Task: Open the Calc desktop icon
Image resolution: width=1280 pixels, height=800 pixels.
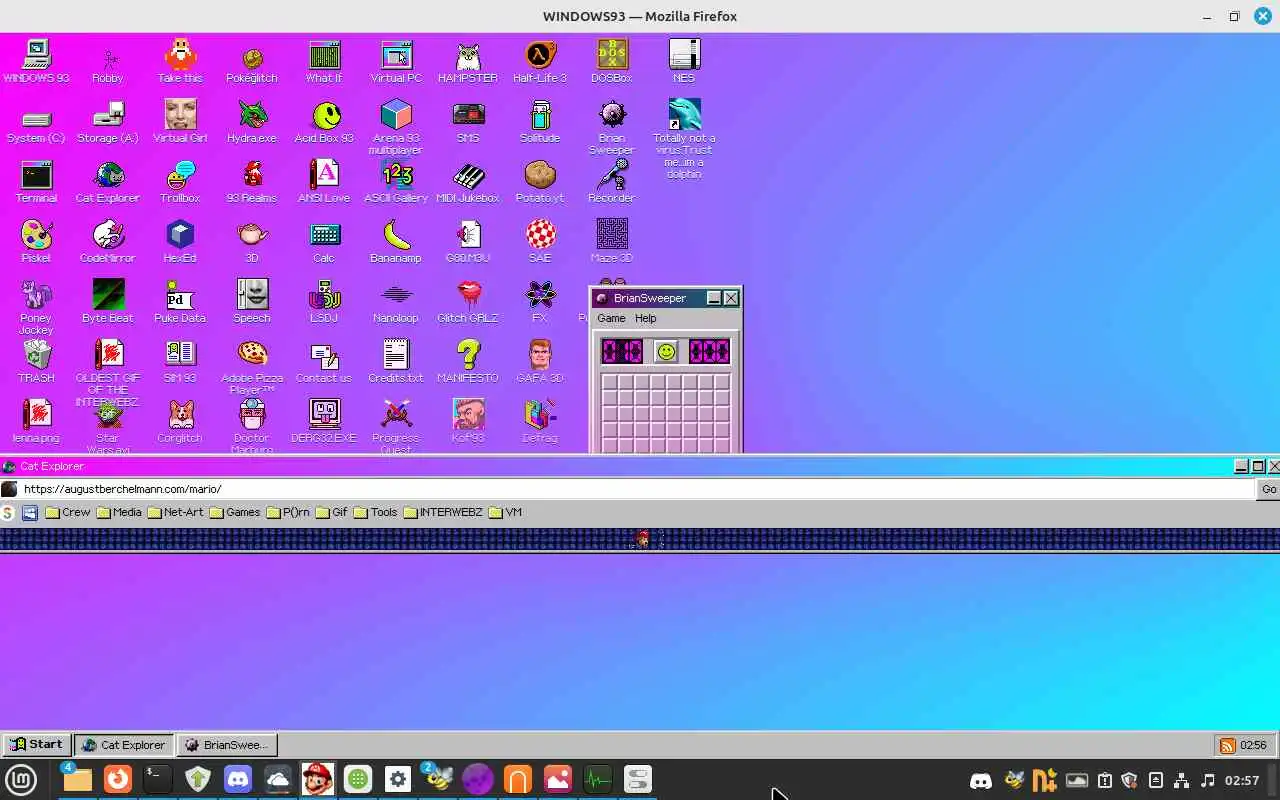Action: (x=324, y=241)
